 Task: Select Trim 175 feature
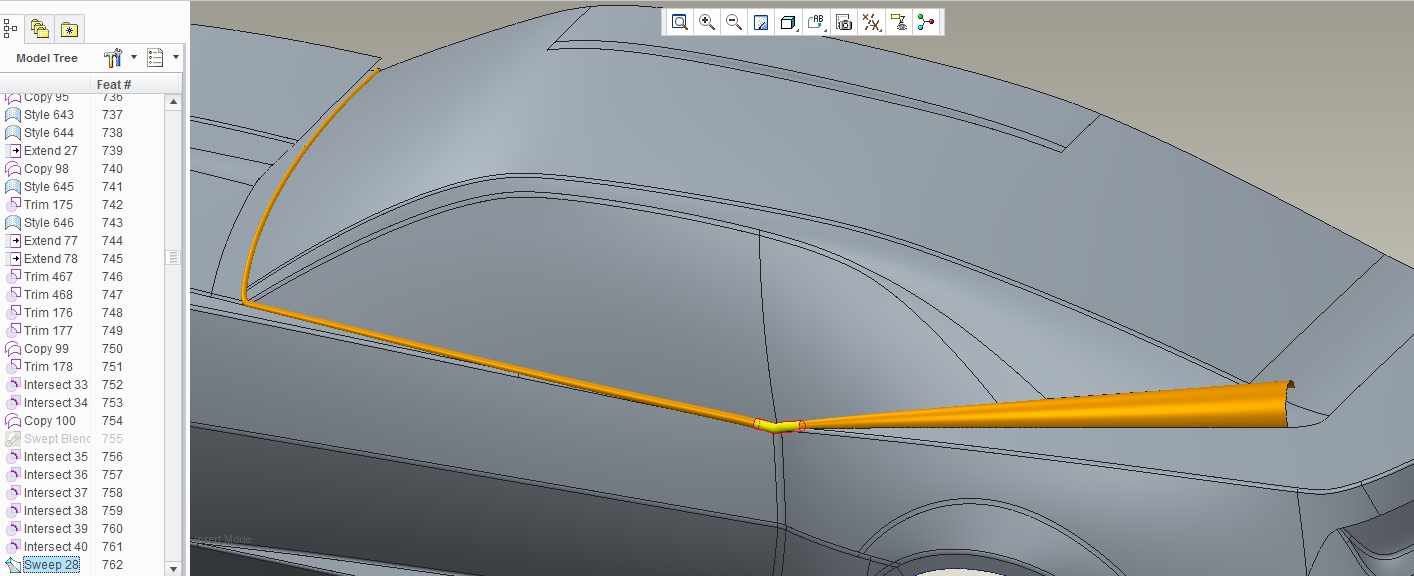[49, 205]
